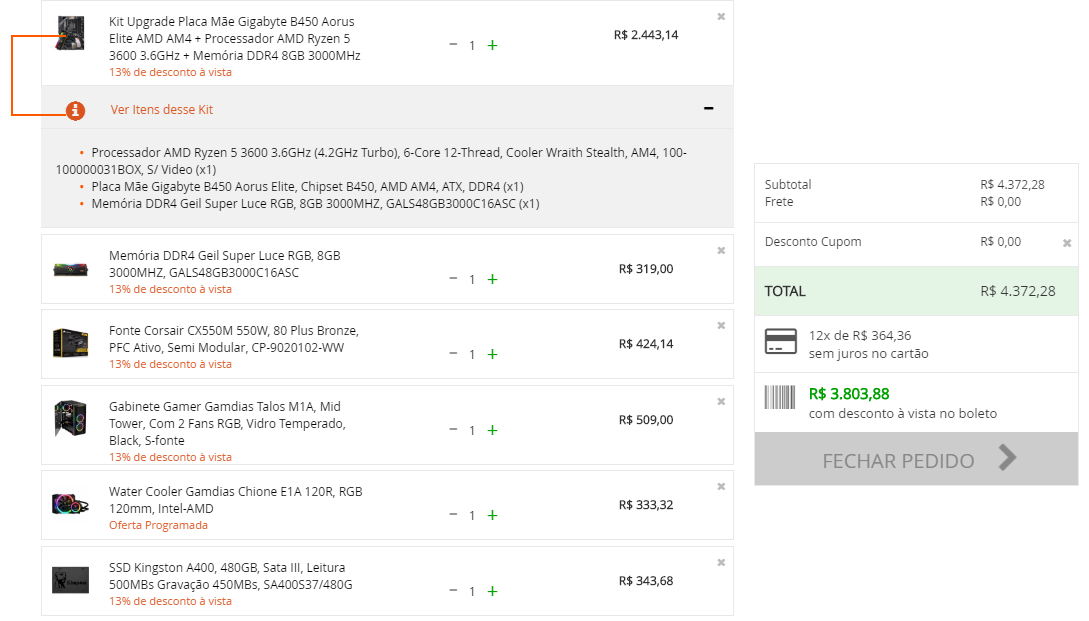The width and height of the screenshot is (1089, 621).
Task: Click the Memória DDR4 Geil kit list entry
Action: pos(315,204)
